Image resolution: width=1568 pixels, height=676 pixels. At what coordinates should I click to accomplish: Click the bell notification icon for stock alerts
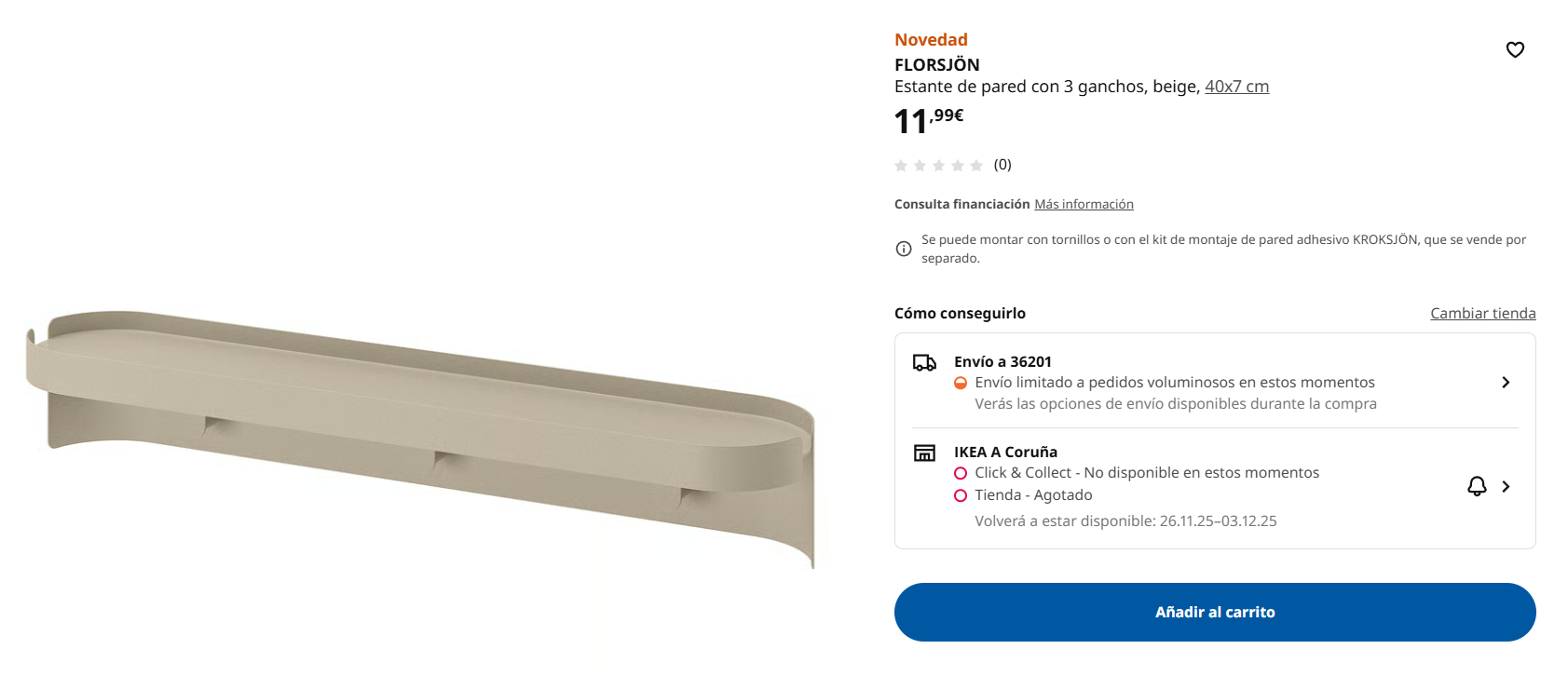click(1477, 486)
